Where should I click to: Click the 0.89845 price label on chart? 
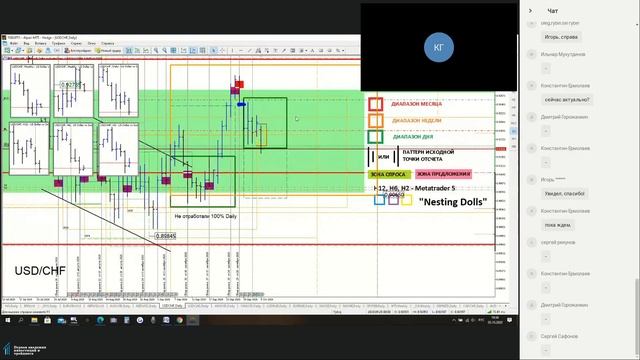[166, 236]
